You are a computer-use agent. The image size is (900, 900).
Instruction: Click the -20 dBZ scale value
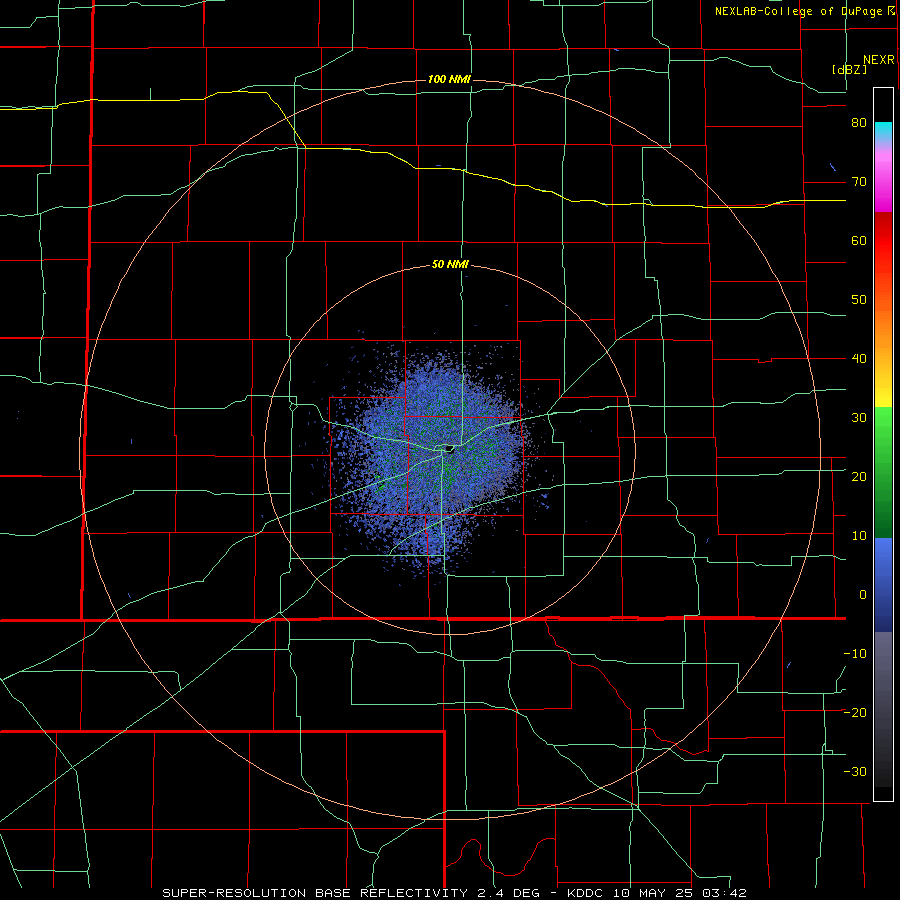(855, 712)
